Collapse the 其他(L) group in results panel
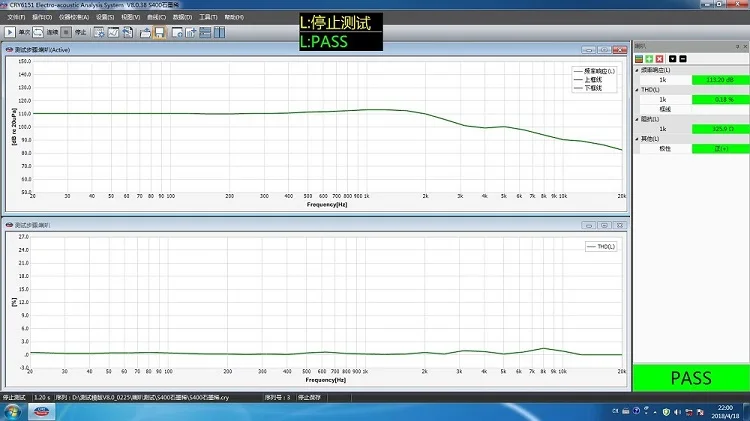 [637, 139]
